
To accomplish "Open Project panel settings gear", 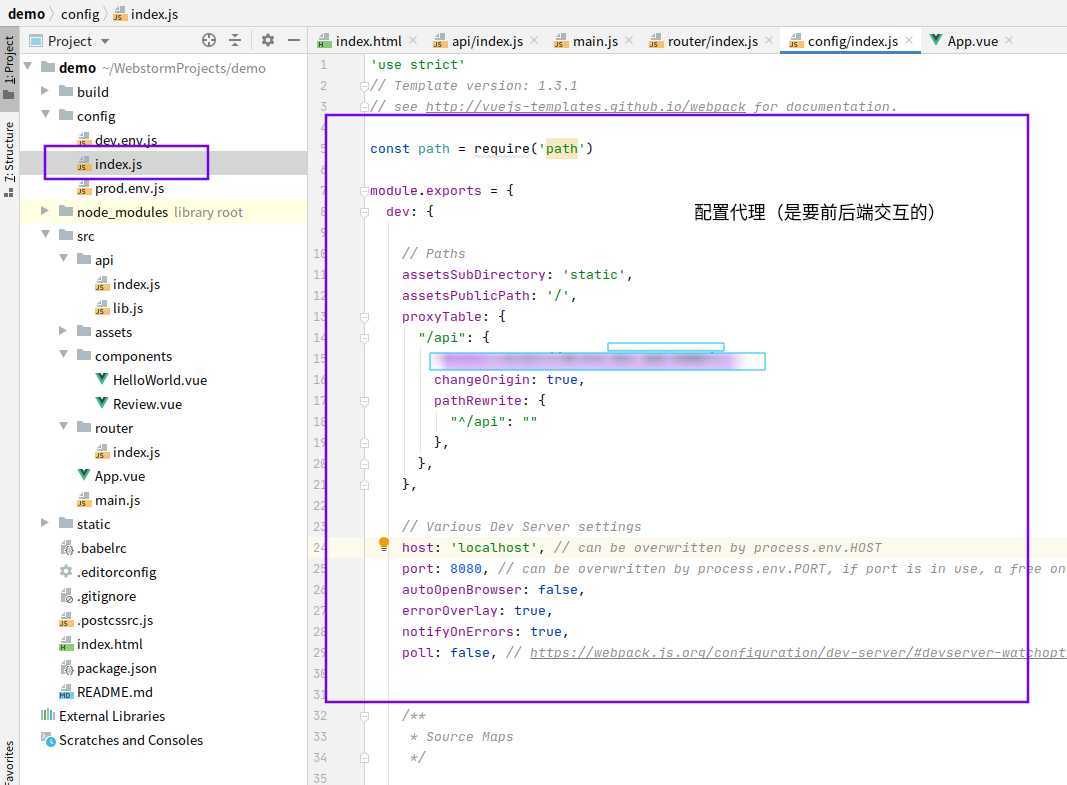I will 267,41.
